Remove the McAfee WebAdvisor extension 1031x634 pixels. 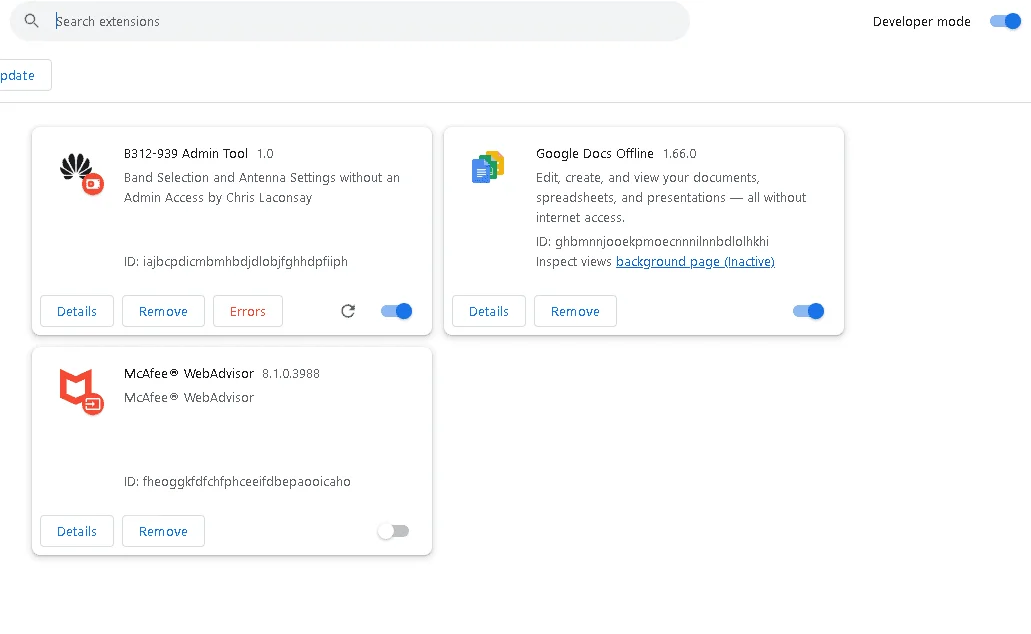(163, 531)
